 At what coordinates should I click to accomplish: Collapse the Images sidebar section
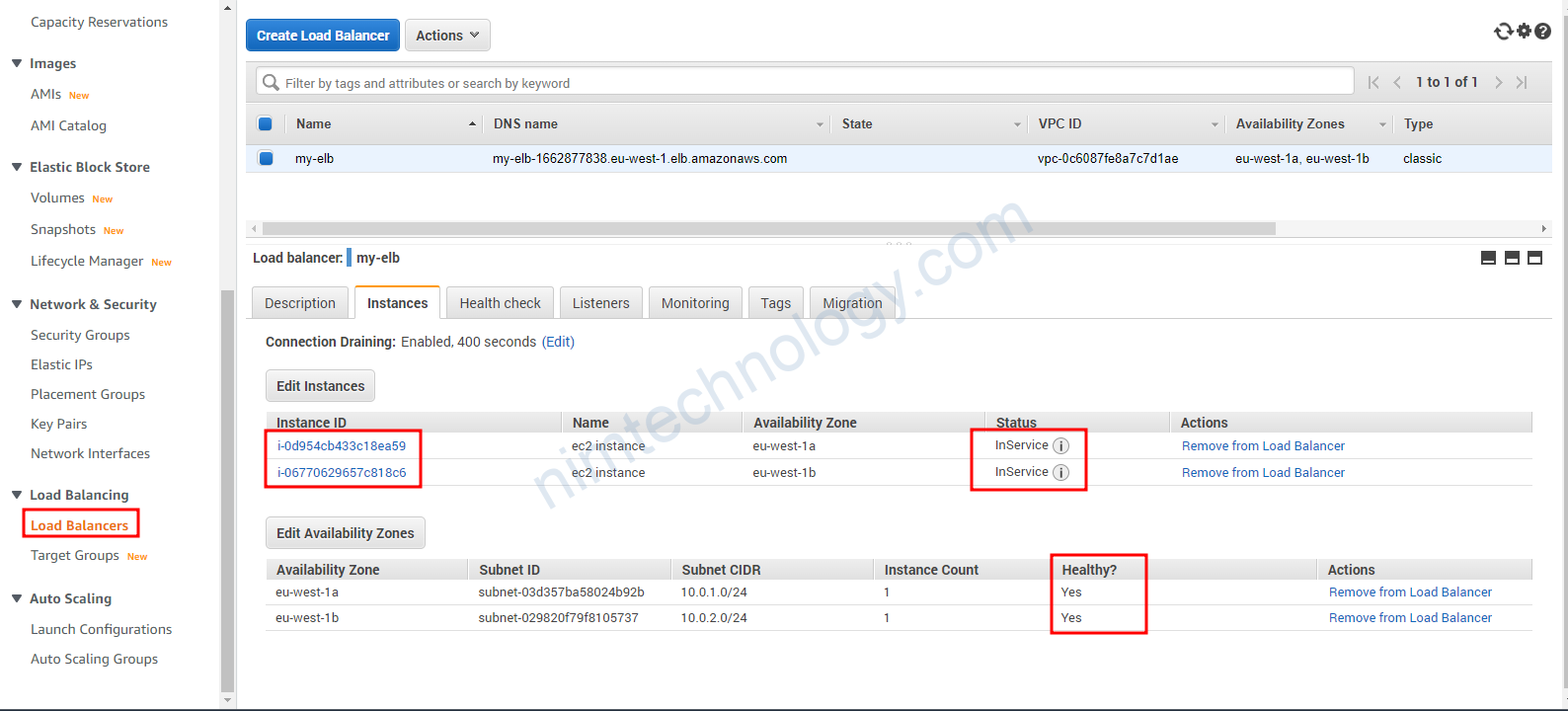[x=17, y=63]
